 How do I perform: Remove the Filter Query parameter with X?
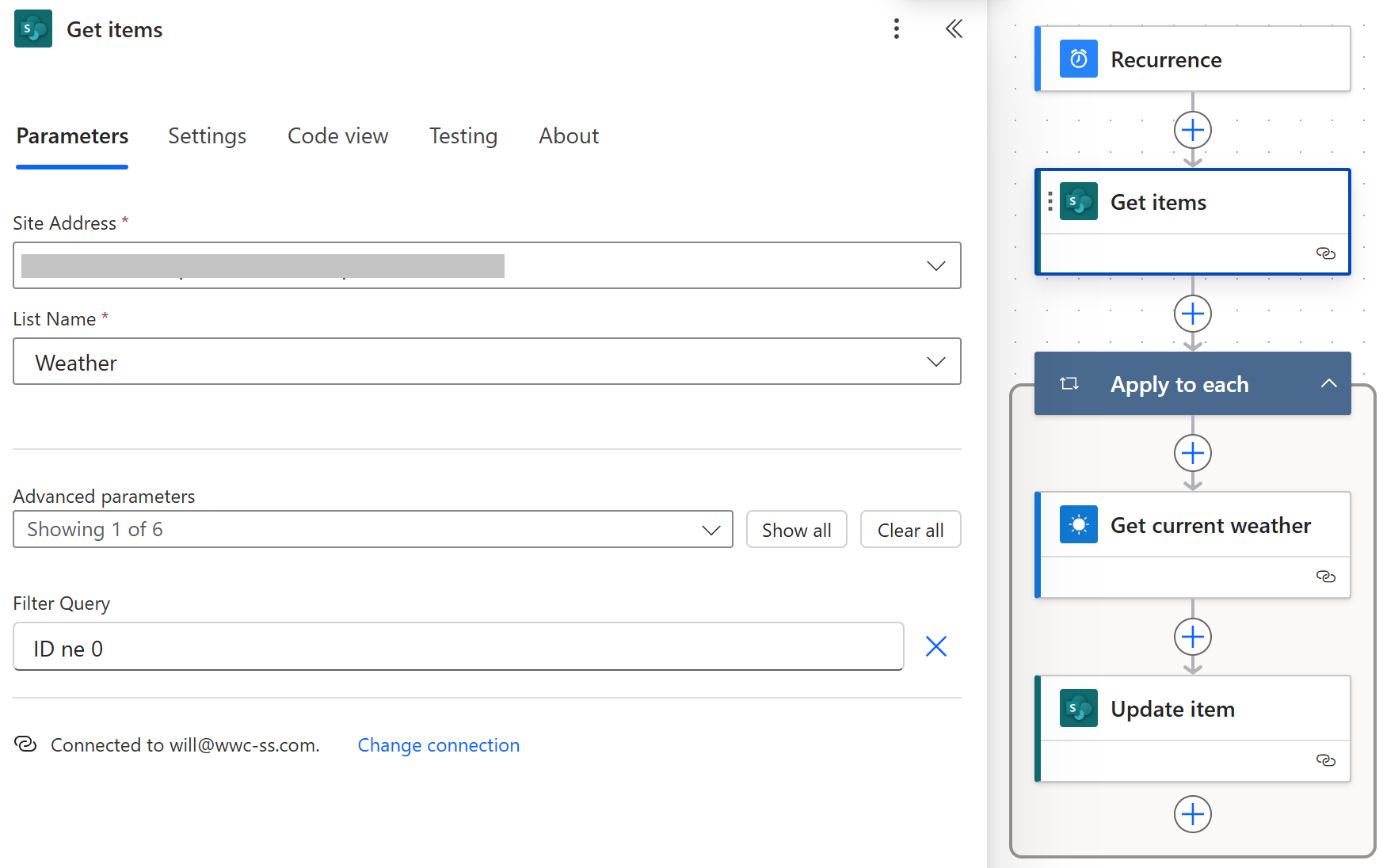pyautogui.click(x=936, y=647)
